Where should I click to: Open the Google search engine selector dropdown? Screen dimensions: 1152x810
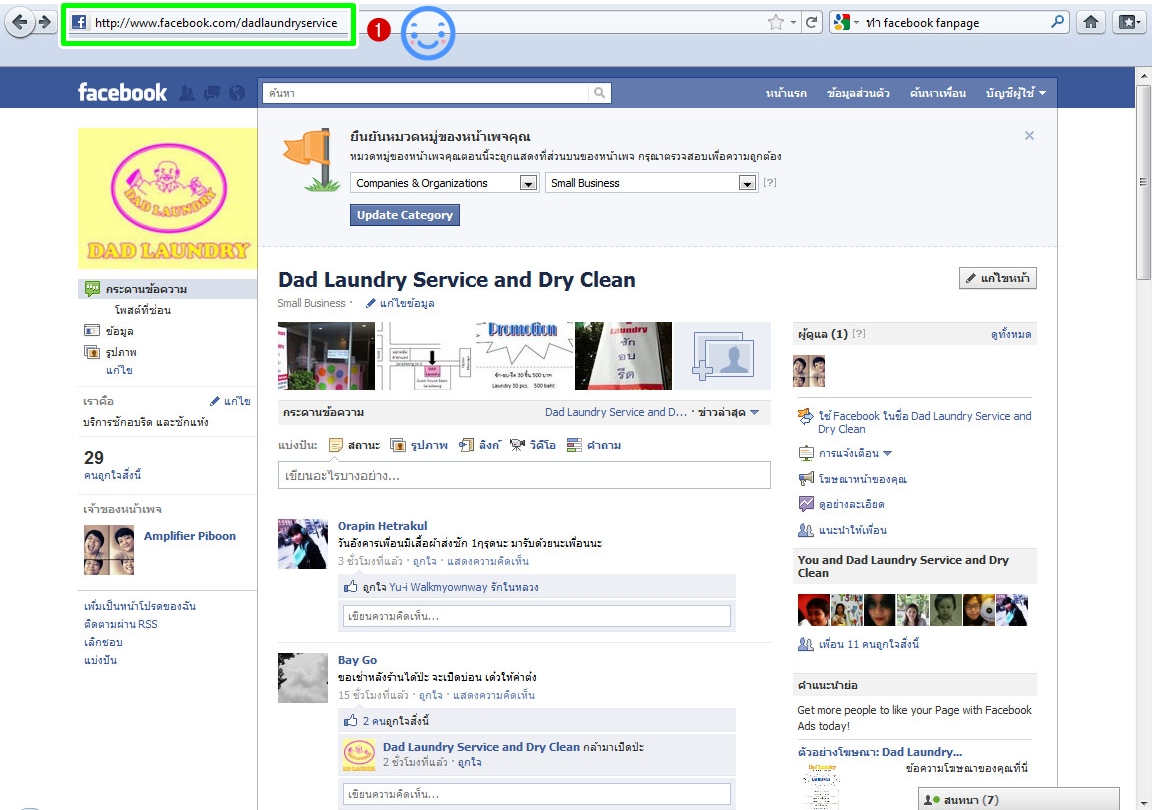click(x=846, y=23)
